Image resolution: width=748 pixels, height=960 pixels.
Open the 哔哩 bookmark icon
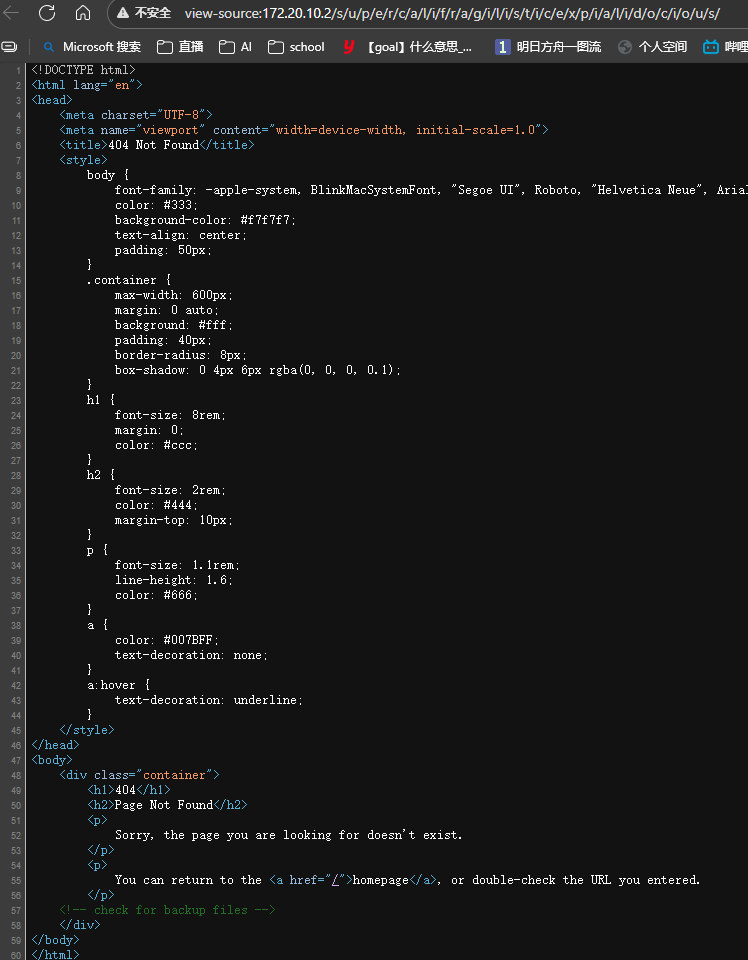coord(711,47)
